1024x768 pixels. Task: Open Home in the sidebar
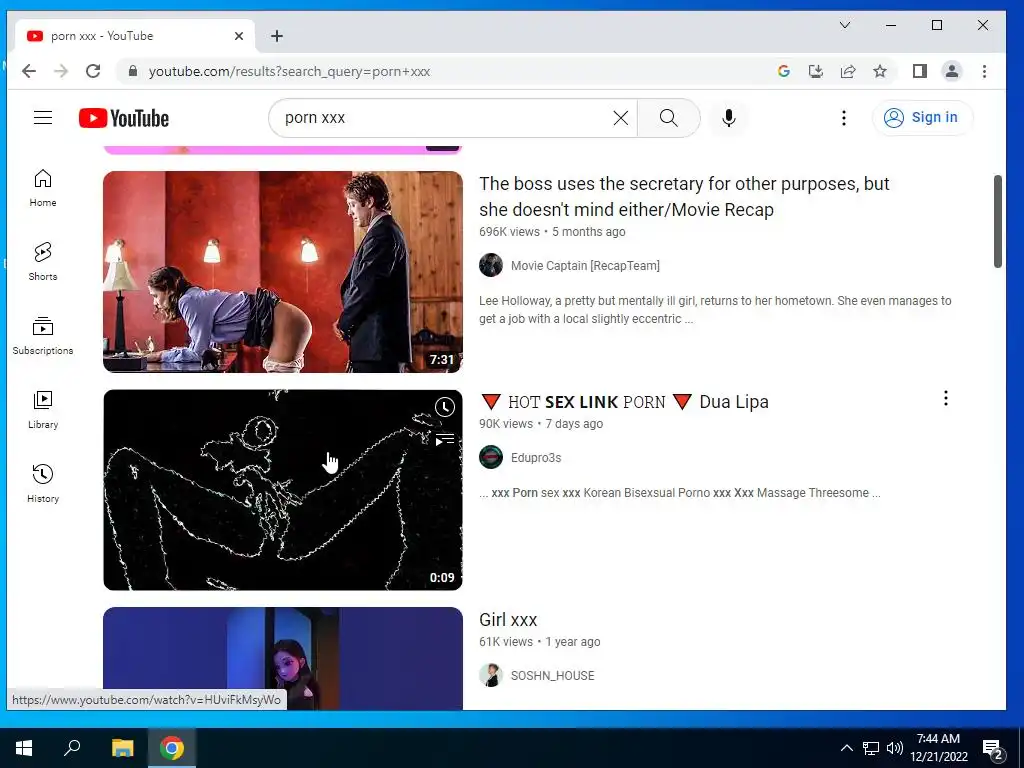pos(42,188)
